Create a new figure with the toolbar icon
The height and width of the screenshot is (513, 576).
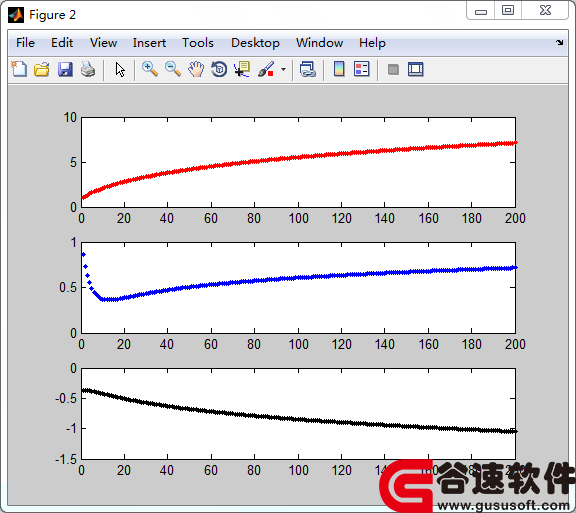19,69
